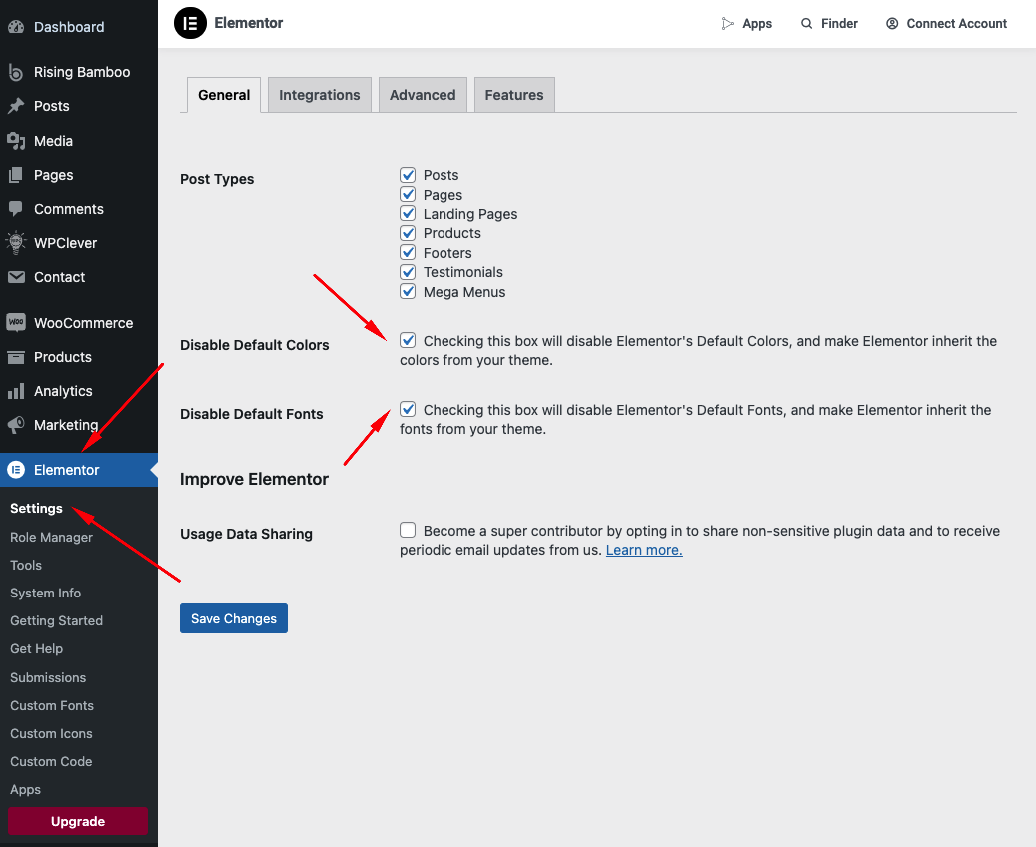Open the Learn more link

click(x=644, y=550)
